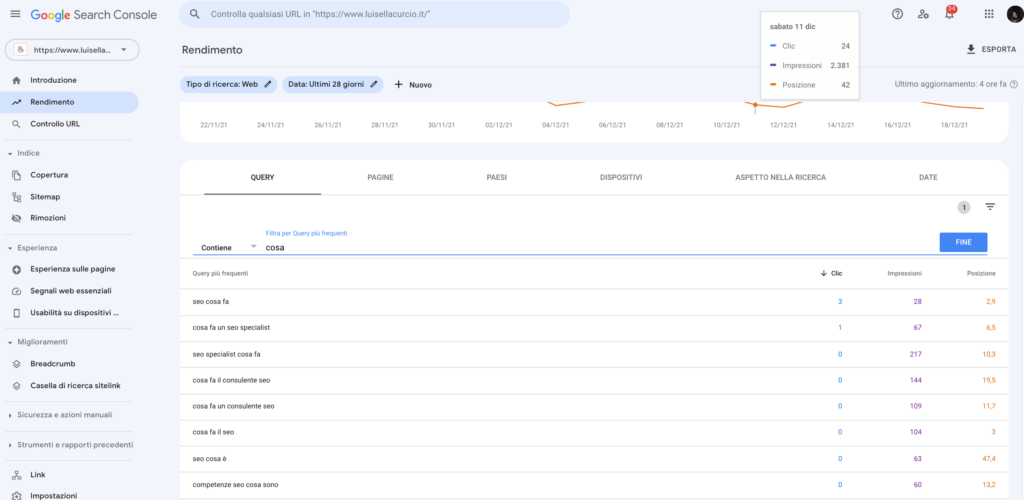Click the Google Search Console logo
Screen dimensions: 1024x500
click(93, 14)
